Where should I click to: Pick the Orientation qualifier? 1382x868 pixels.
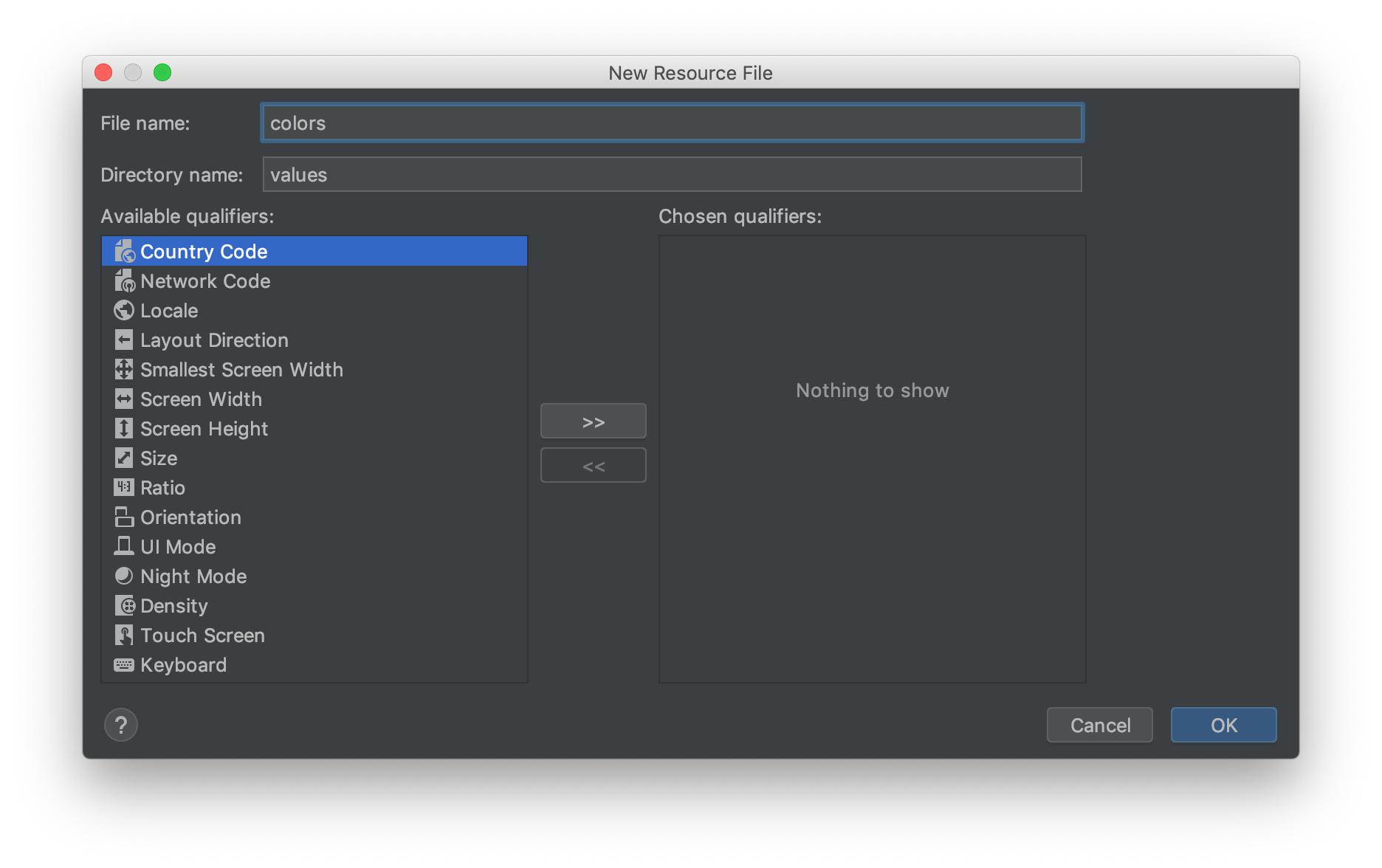pos(314,517)
